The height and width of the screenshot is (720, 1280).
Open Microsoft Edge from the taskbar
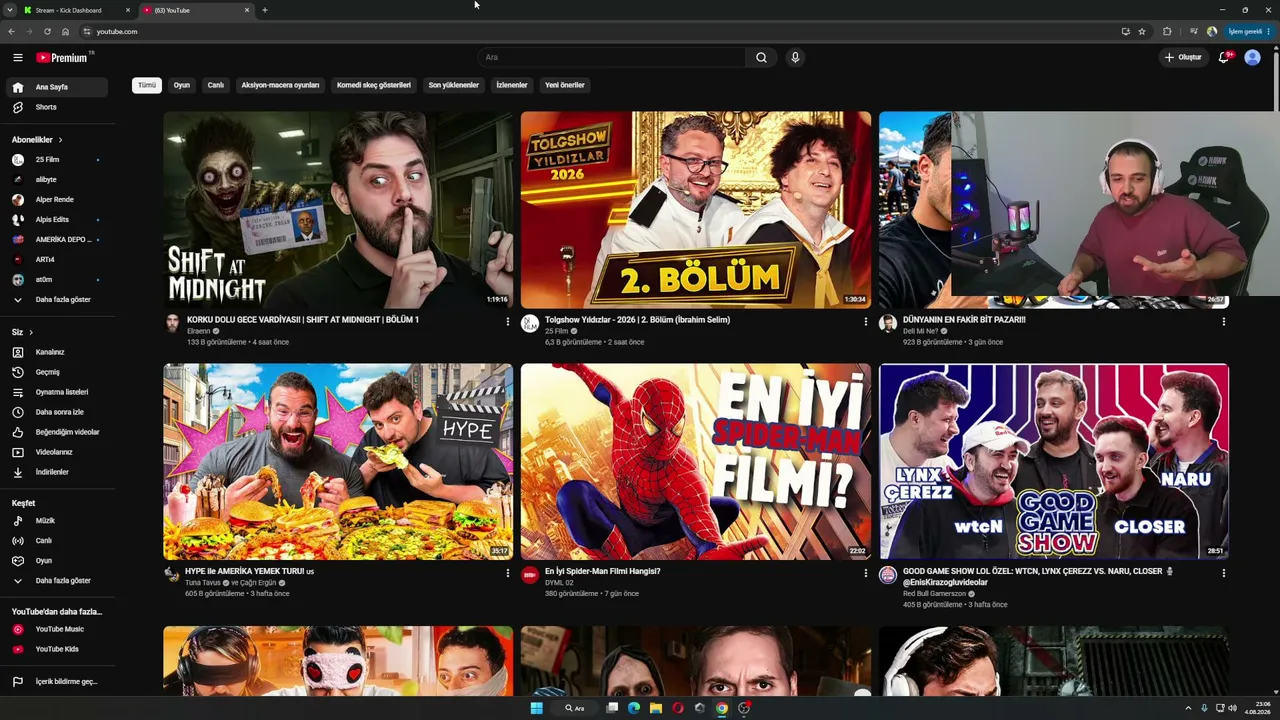[x=634, y=708]
